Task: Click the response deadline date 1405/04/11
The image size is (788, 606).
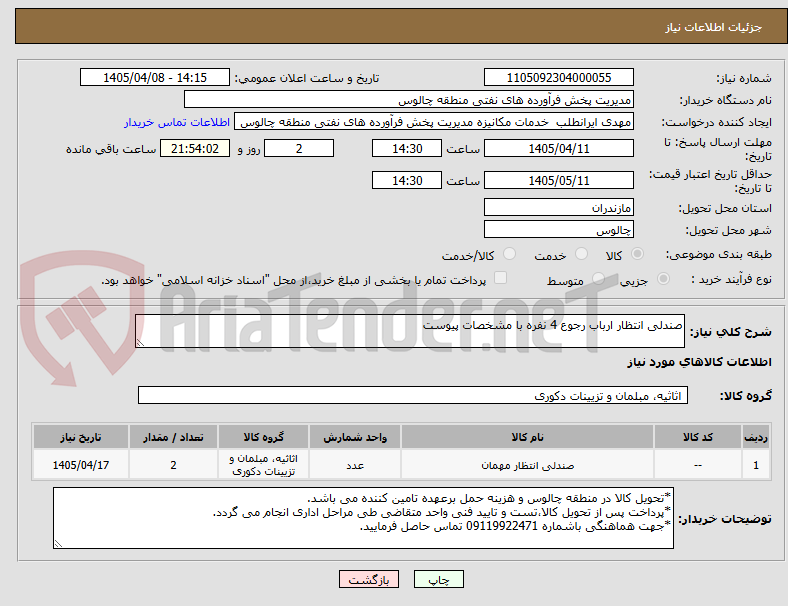Action: pyautogui.click(x=558, y=148)
